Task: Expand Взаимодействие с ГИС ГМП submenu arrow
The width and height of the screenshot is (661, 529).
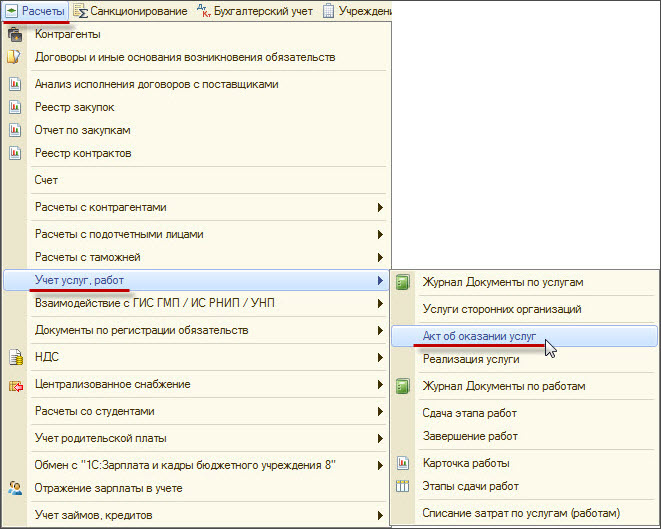Action: pos(380,303)
